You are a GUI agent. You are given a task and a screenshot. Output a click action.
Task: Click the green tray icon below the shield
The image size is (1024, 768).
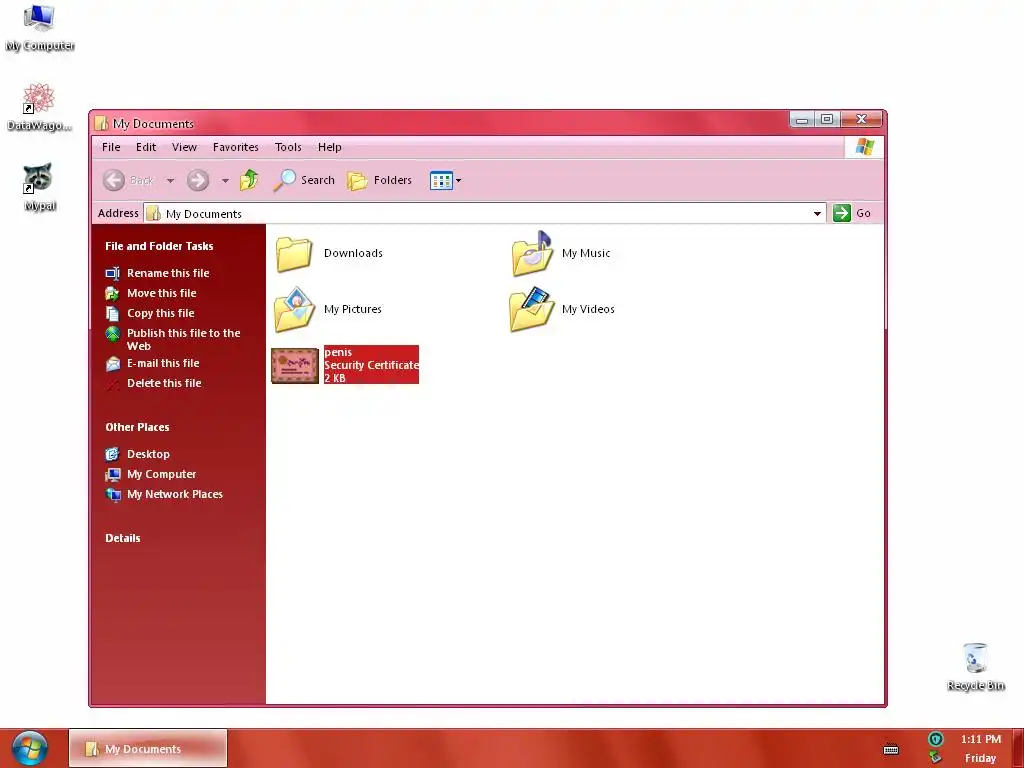(936, 758)
